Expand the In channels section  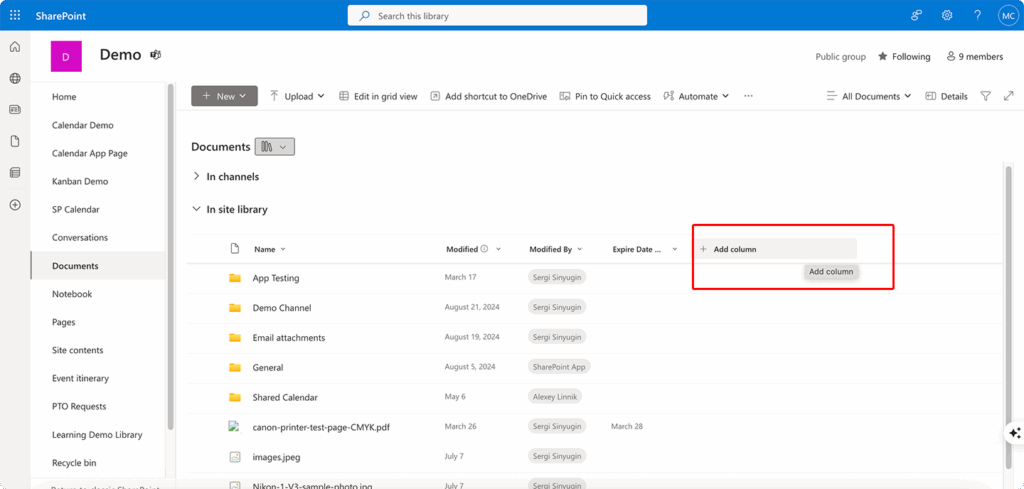click(x=196, y=177)
